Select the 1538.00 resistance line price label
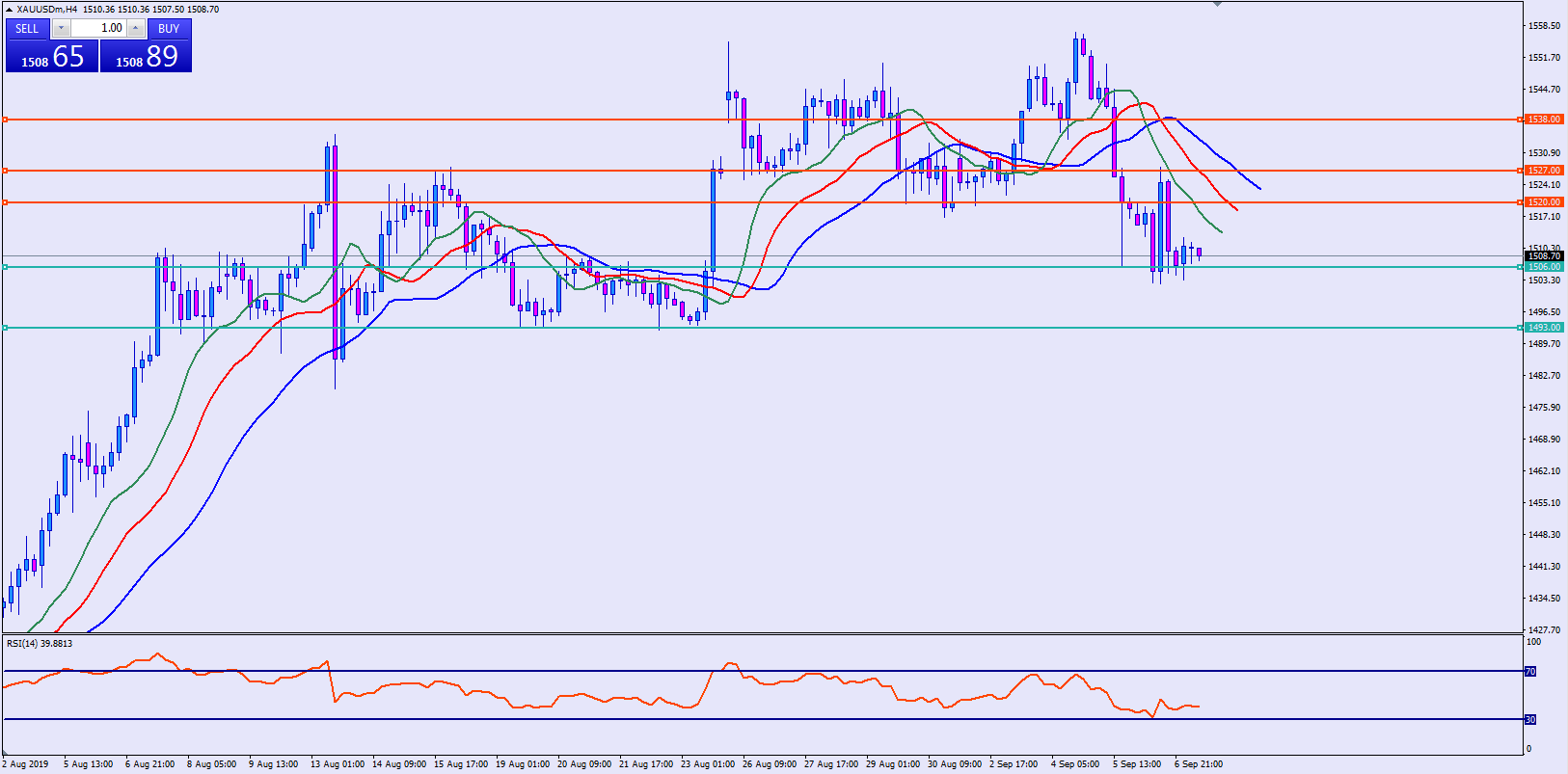This screenshot has width=1568, height=774. (x=1543, y=120)
